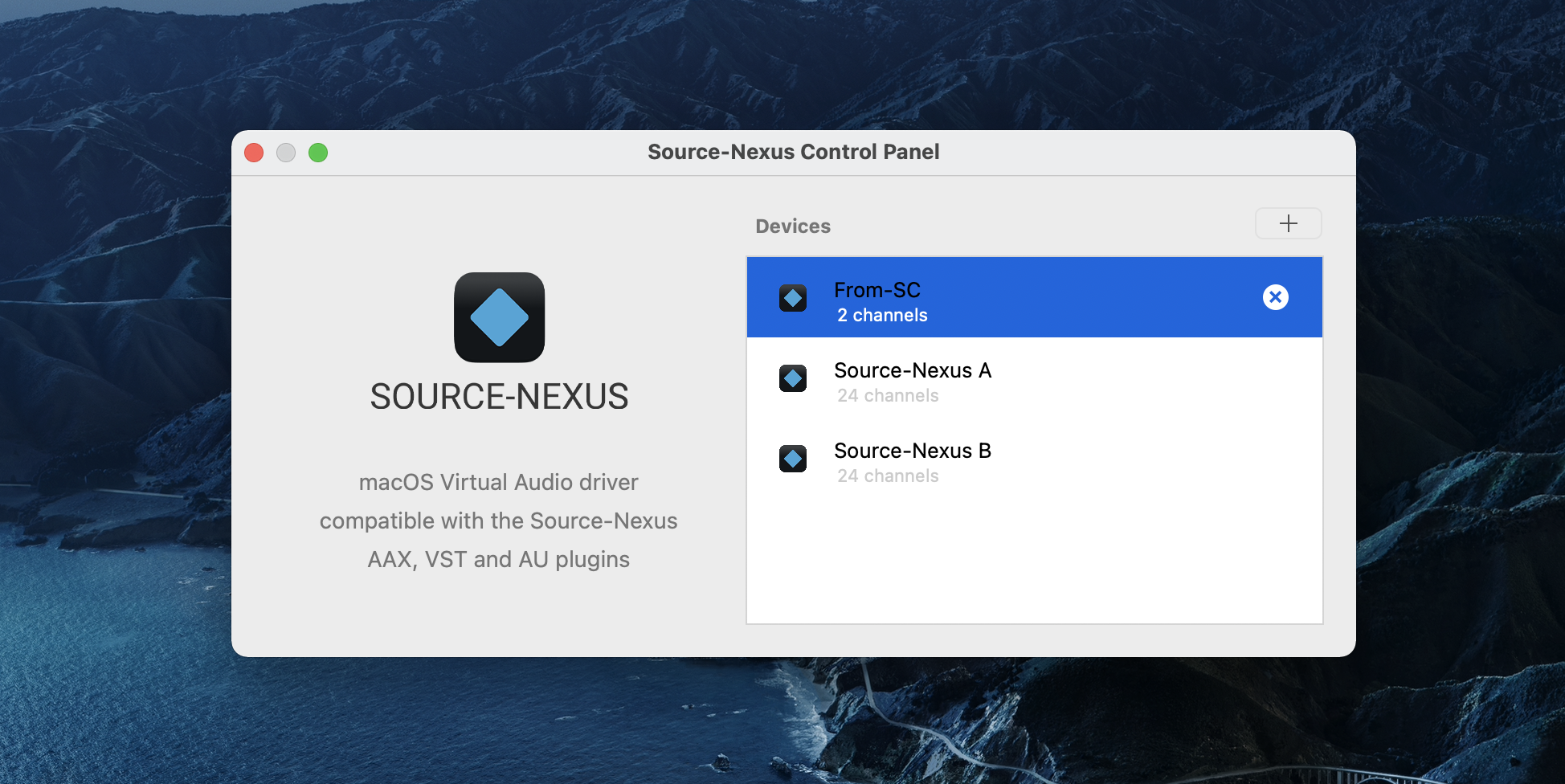Click the Devices heading
Image resolution: width=1565 pixels, height=784 pixels.
coord(792,227)
